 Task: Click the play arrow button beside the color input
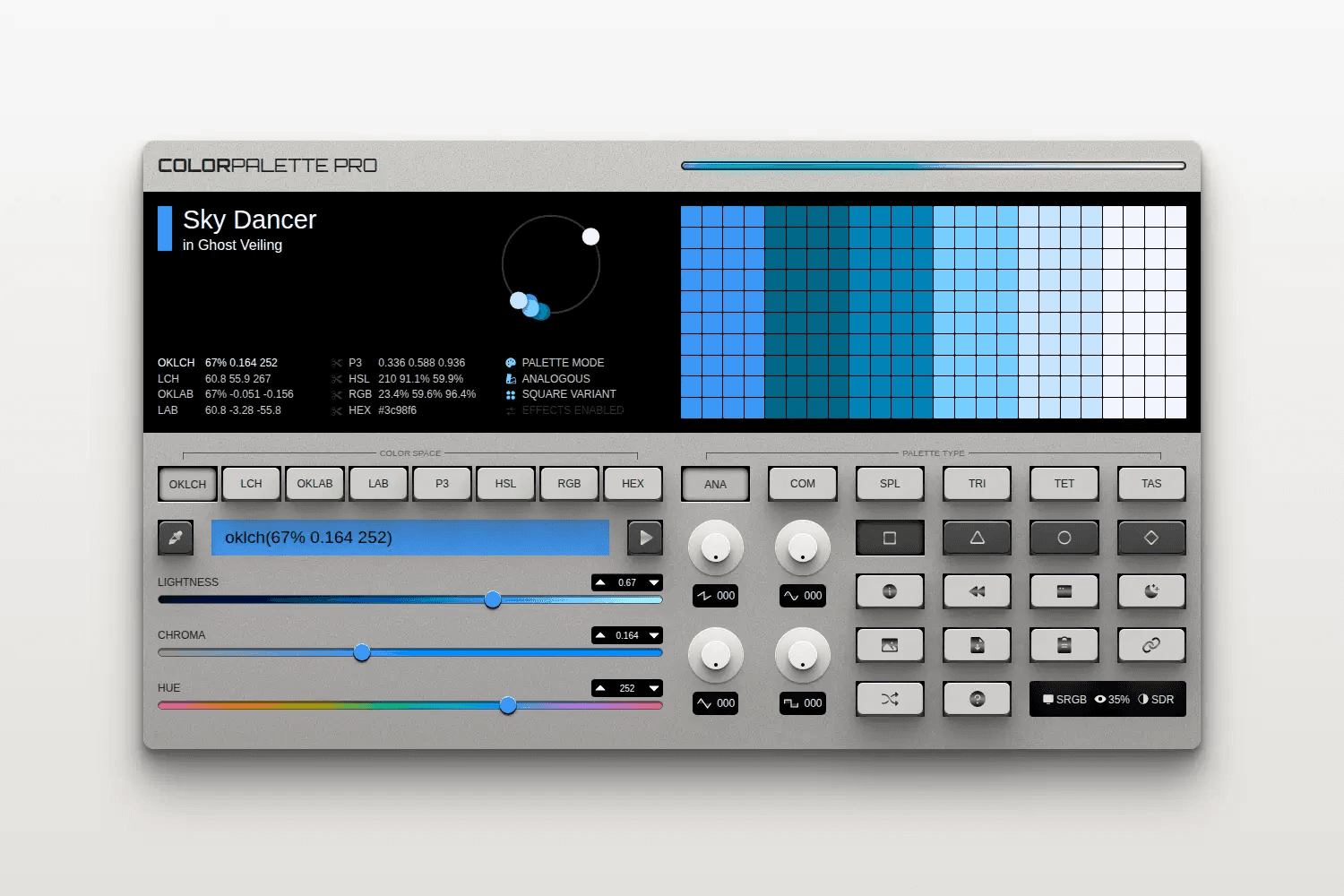pos(645,538)
